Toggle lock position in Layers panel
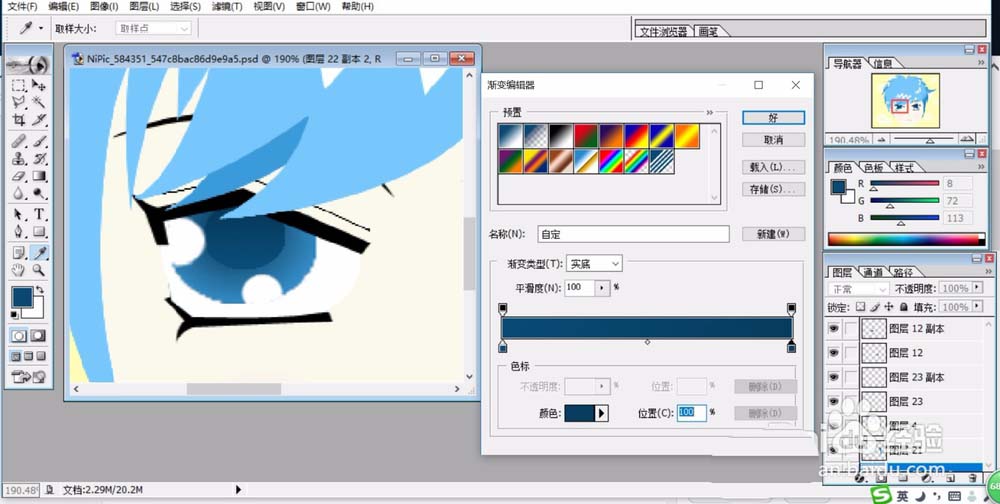The height and width of the screenshot is (504, 1000). coord(889,307)
